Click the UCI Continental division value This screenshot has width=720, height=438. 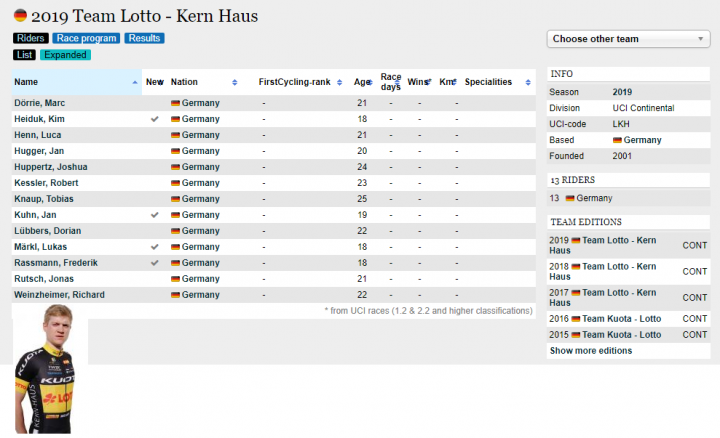pyautogui.click(x=643, y=108)
